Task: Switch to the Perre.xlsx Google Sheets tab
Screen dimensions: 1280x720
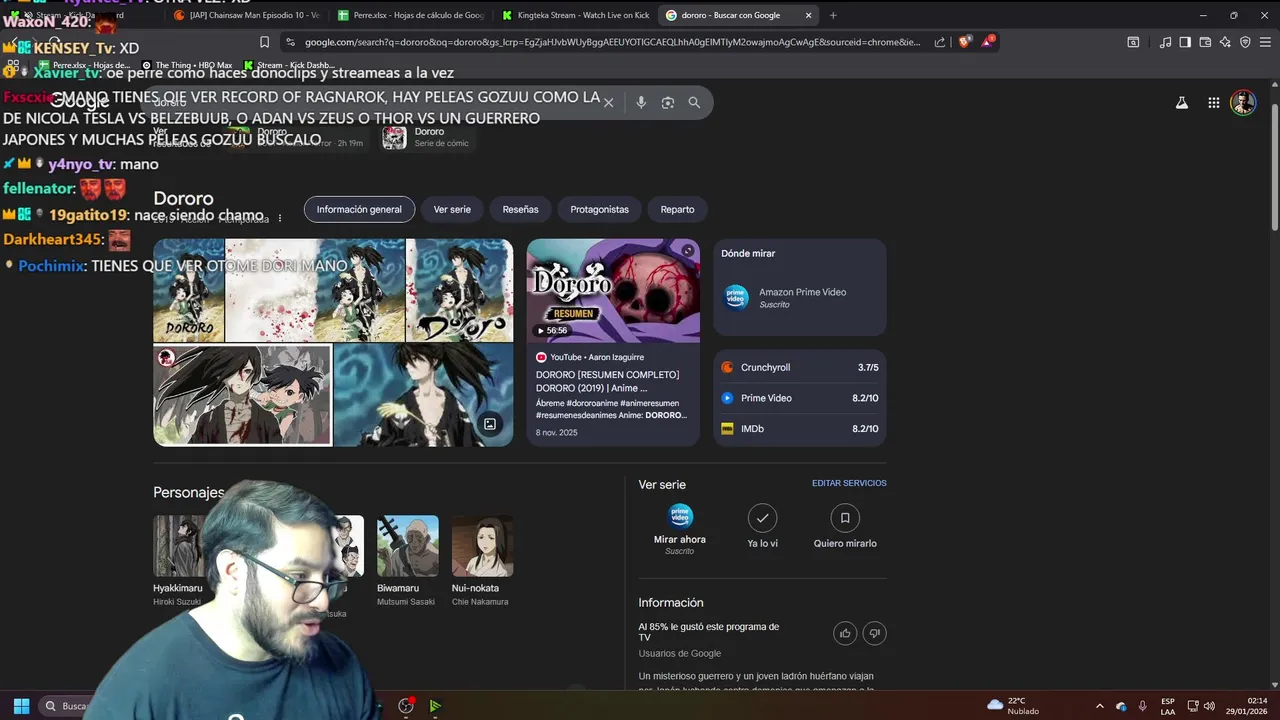Action: 411,15
